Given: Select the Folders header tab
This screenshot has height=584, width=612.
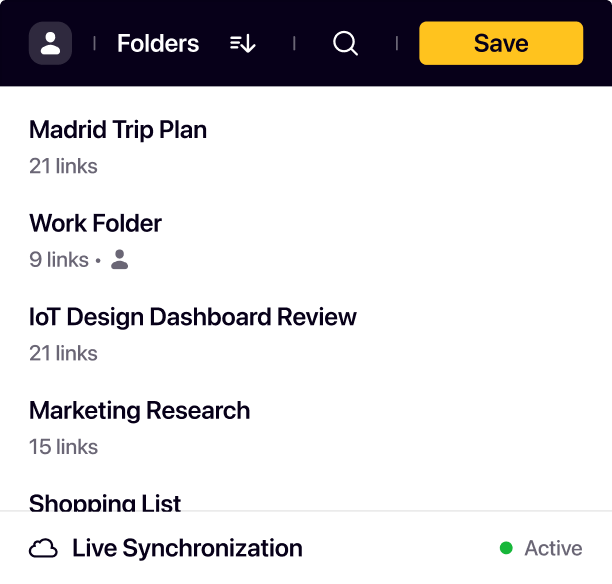Looking at the screenshot, I should coord(158,44).
